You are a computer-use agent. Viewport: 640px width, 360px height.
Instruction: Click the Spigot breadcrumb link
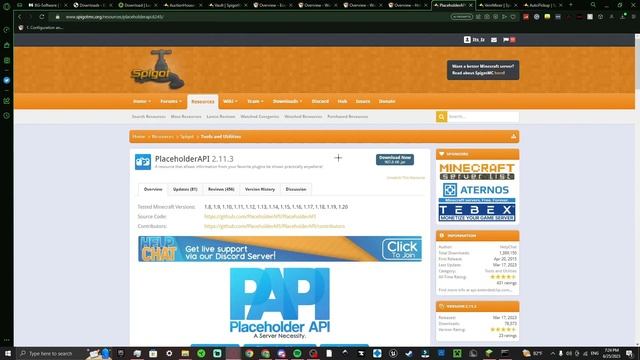(x=187, y=136)
